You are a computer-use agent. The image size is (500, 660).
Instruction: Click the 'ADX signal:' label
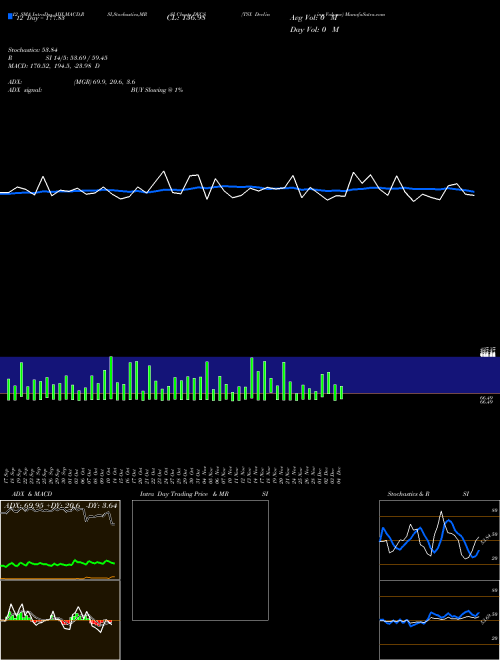coord(25,90)
